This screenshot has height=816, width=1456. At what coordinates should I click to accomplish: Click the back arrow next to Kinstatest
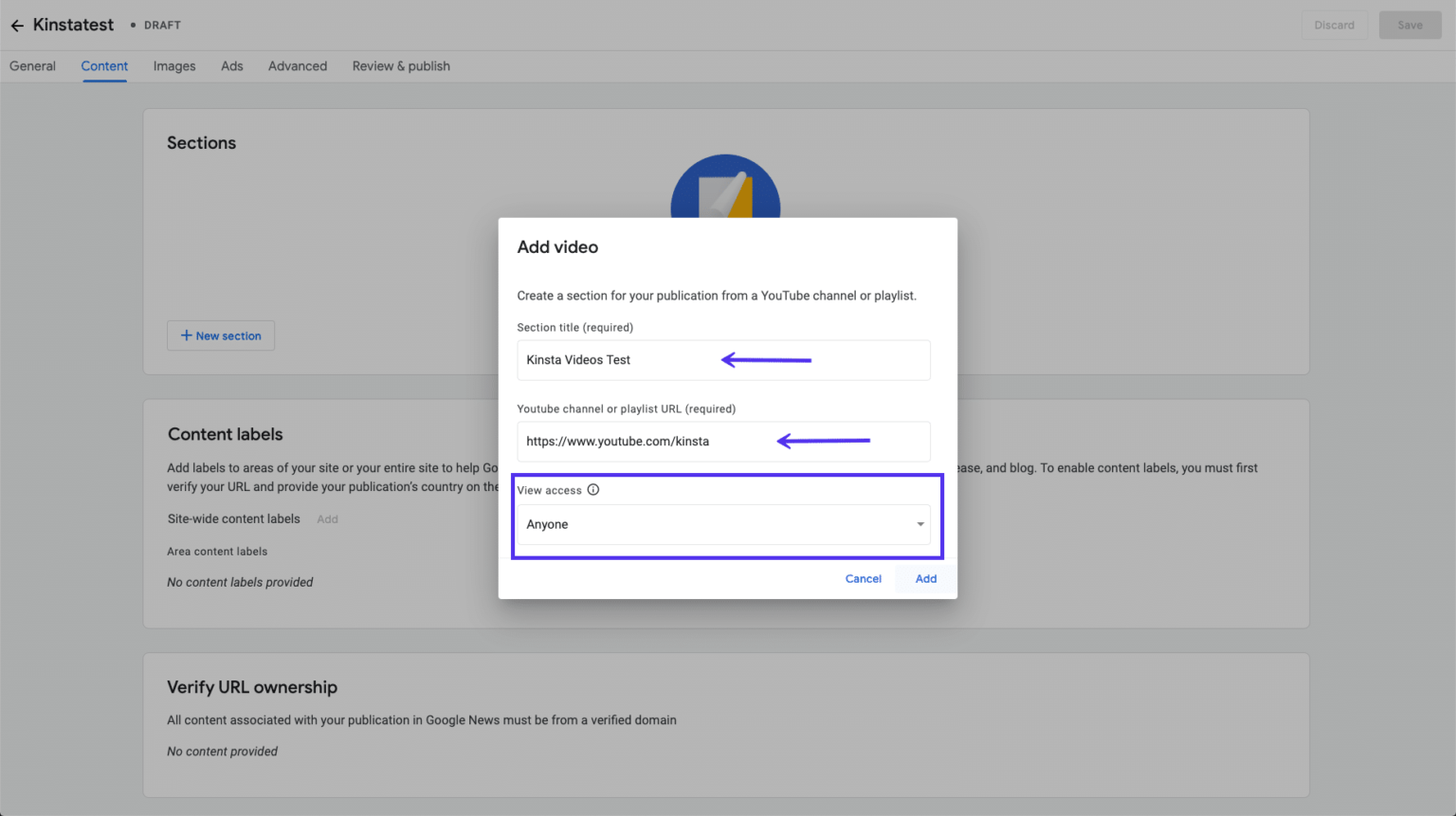16,25
